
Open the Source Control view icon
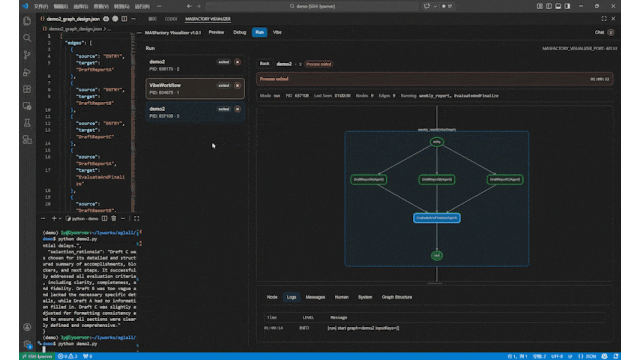pyautogui.click(x=27, y=55)
